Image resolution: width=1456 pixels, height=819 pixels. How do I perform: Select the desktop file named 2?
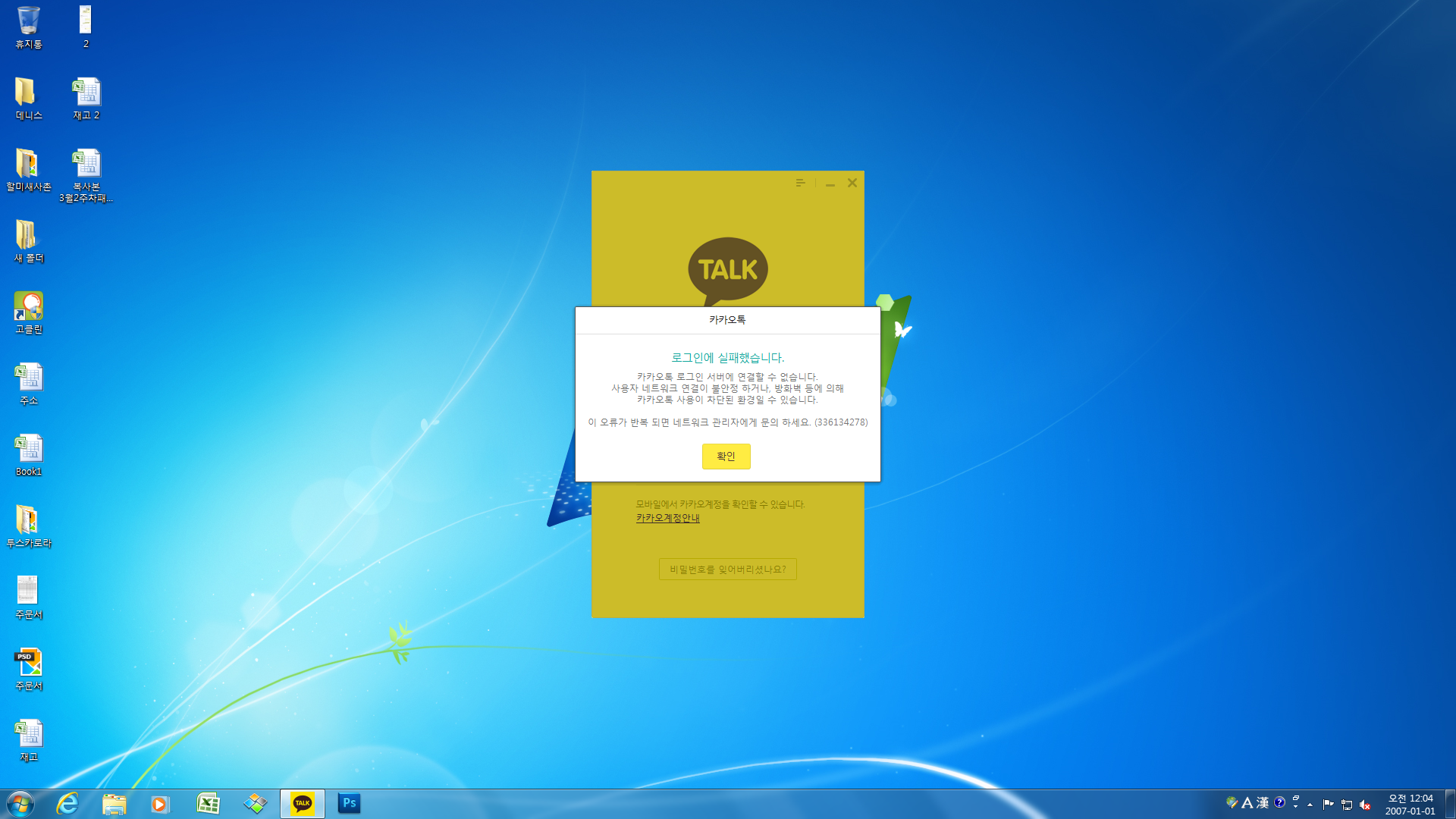[x=86, y=28]
